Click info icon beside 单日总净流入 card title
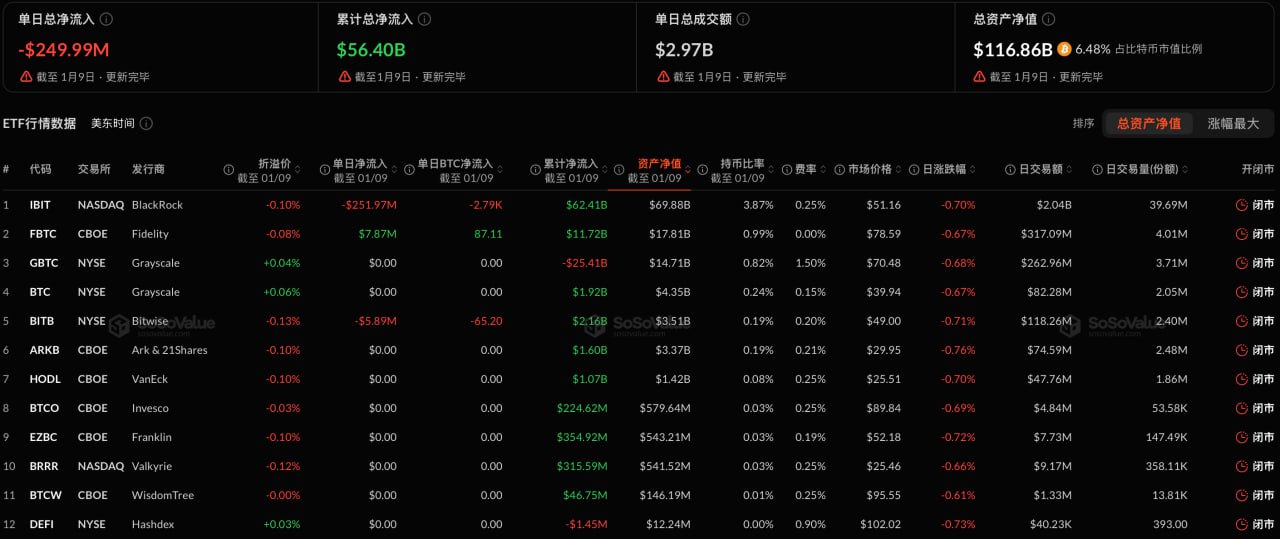The width and height of the screenshot is (1280, 539). [x=107, y=19]
